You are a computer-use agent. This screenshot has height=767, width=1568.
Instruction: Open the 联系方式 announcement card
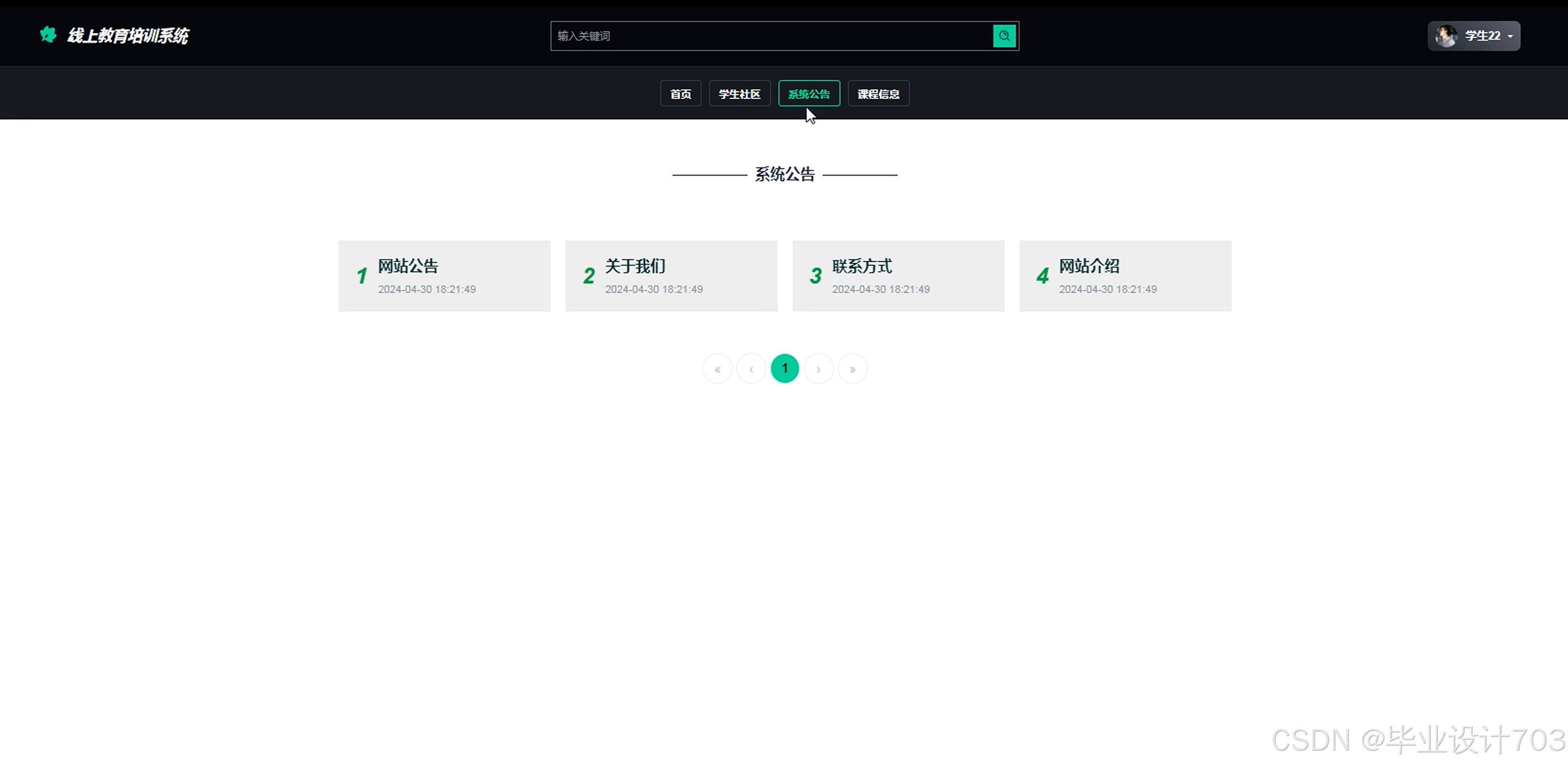tap(898, 276)
